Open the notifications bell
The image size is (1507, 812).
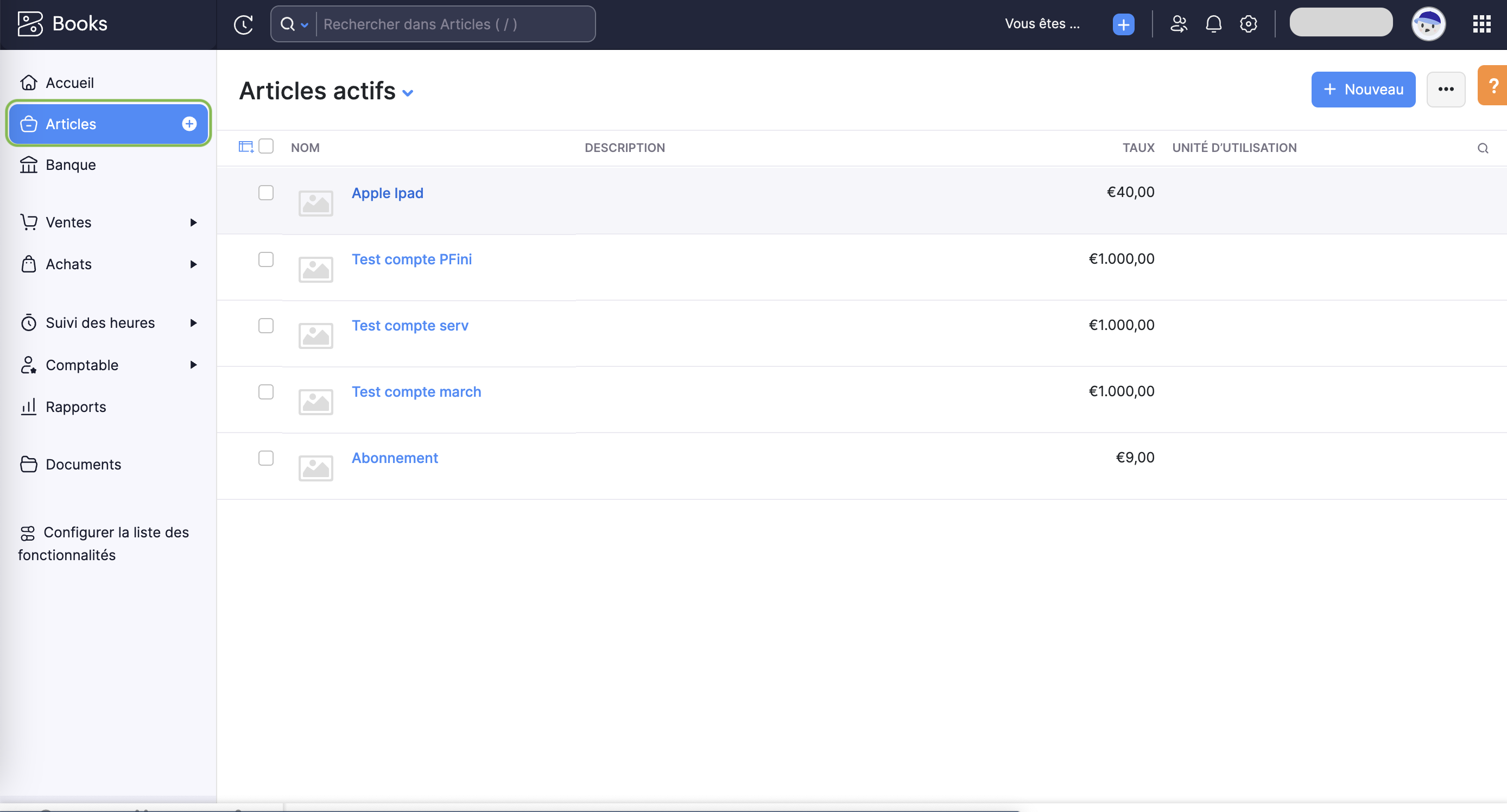point(1213,24)
